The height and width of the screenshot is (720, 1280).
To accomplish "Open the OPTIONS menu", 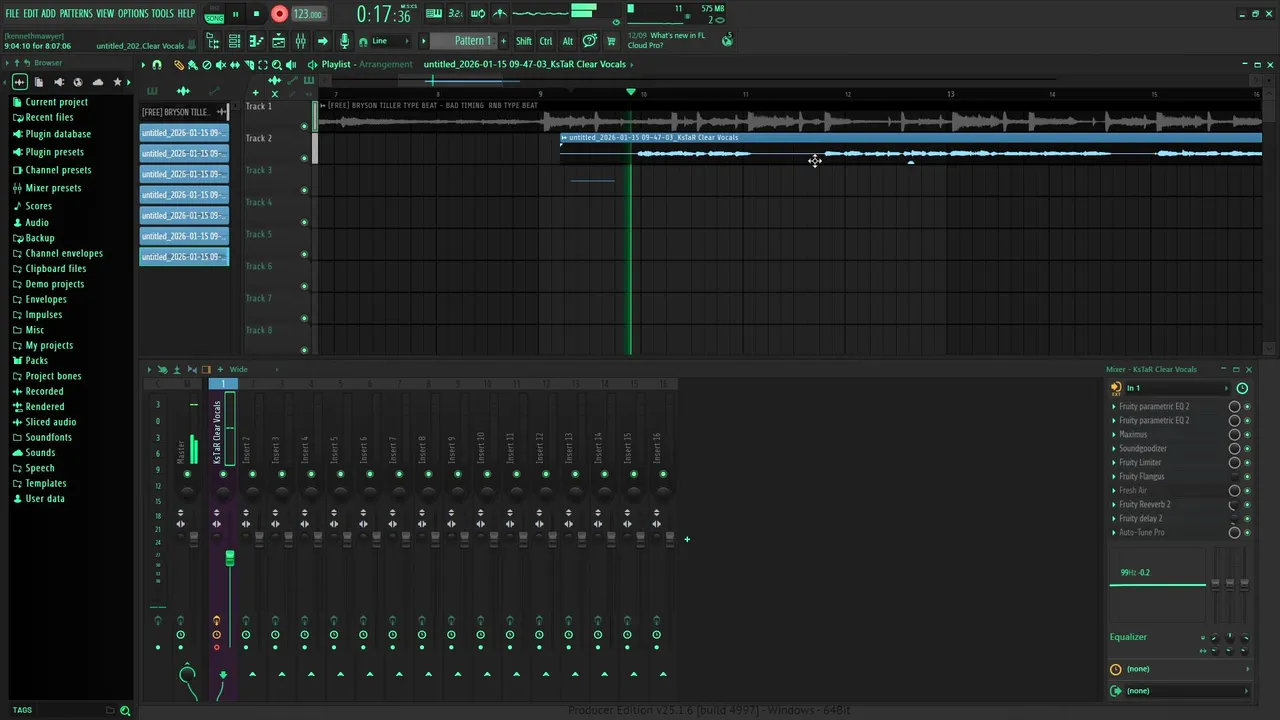I will [133, 13].
